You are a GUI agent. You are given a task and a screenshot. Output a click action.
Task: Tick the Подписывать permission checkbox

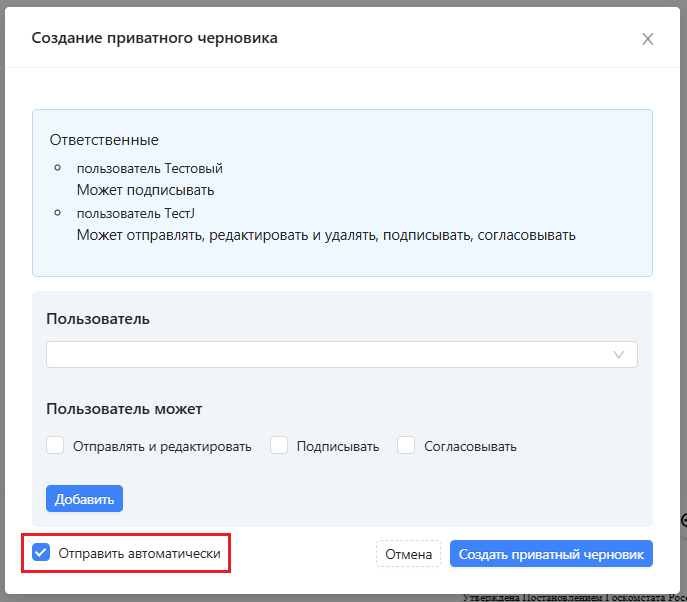click(x=279, y=446)
